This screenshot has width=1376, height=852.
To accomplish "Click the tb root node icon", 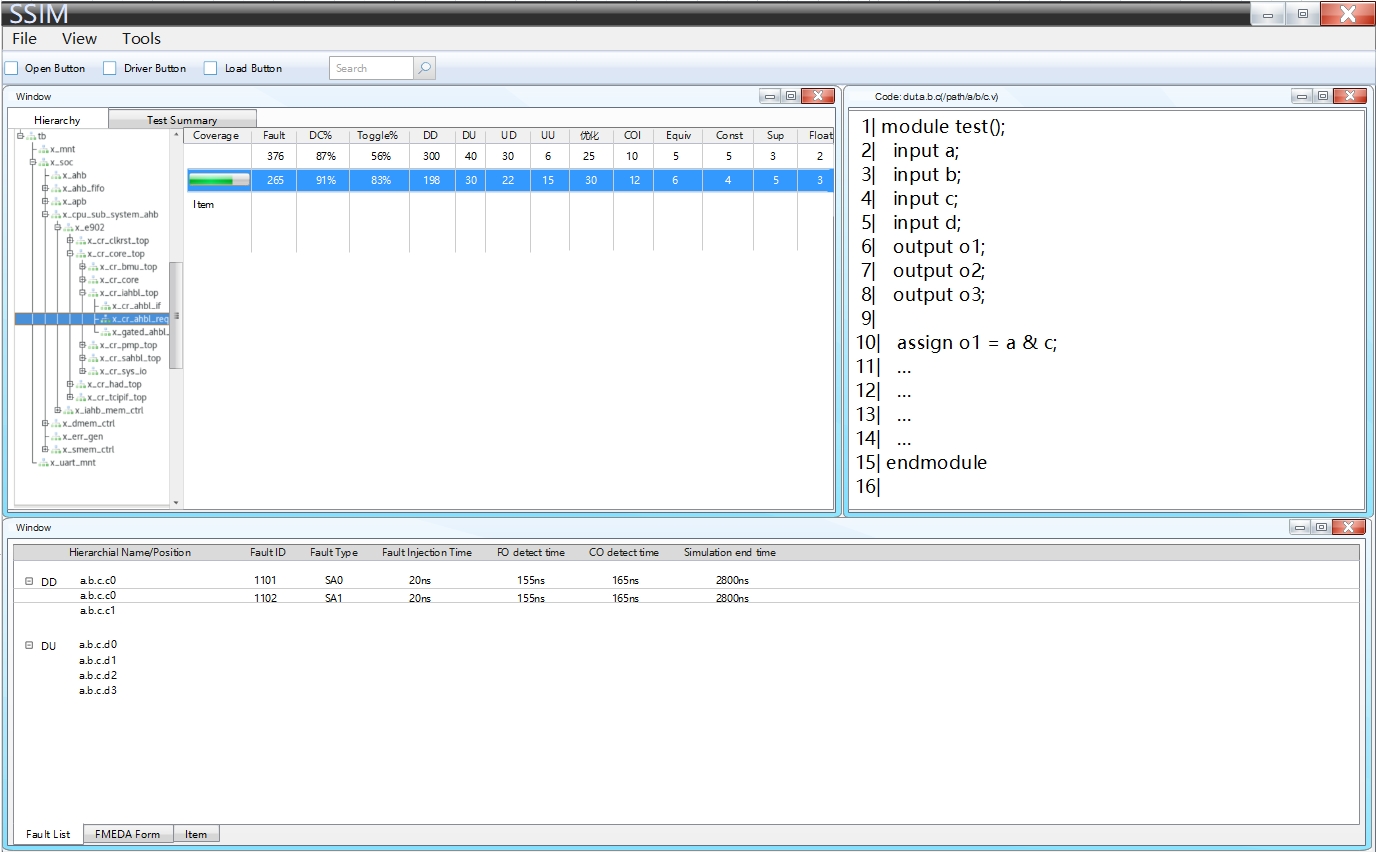I will tap(31, 136).
